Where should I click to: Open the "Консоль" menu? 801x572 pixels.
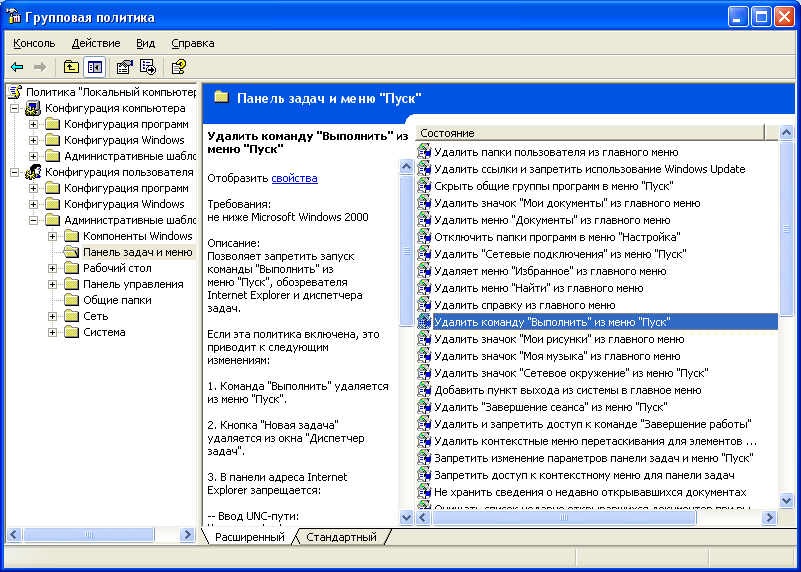[34, 43]
